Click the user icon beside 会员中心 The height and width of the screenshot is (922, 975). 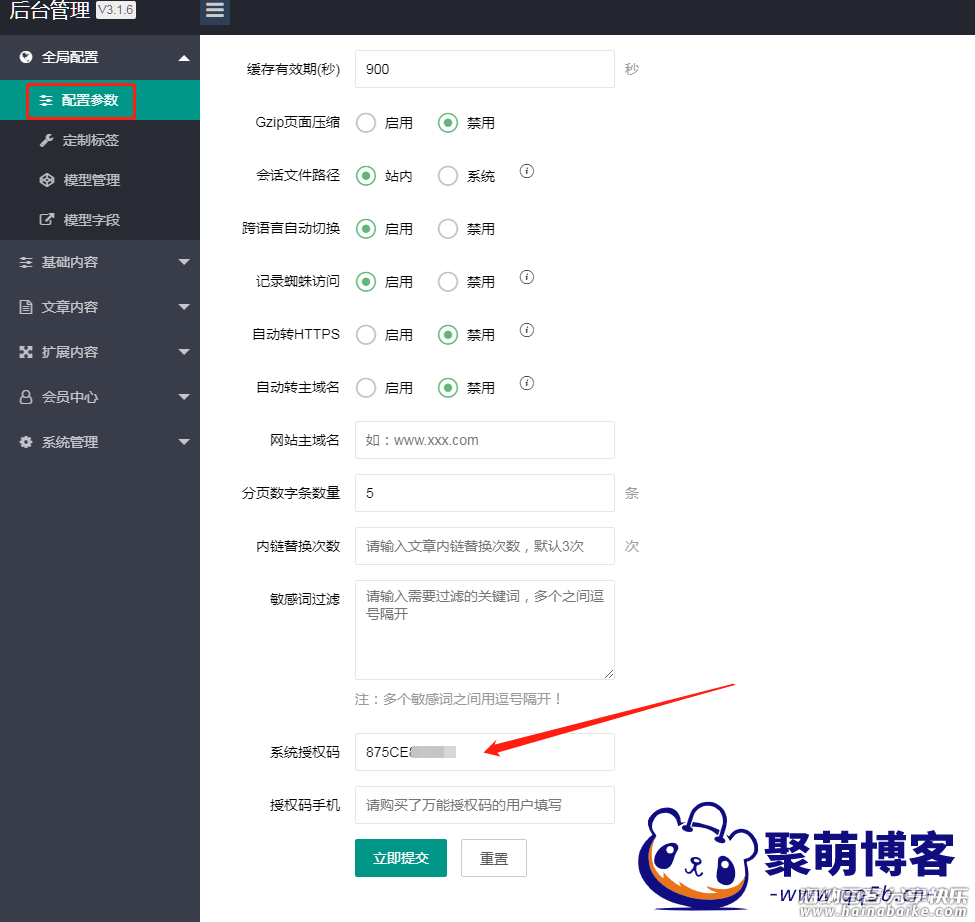(25, 397)
